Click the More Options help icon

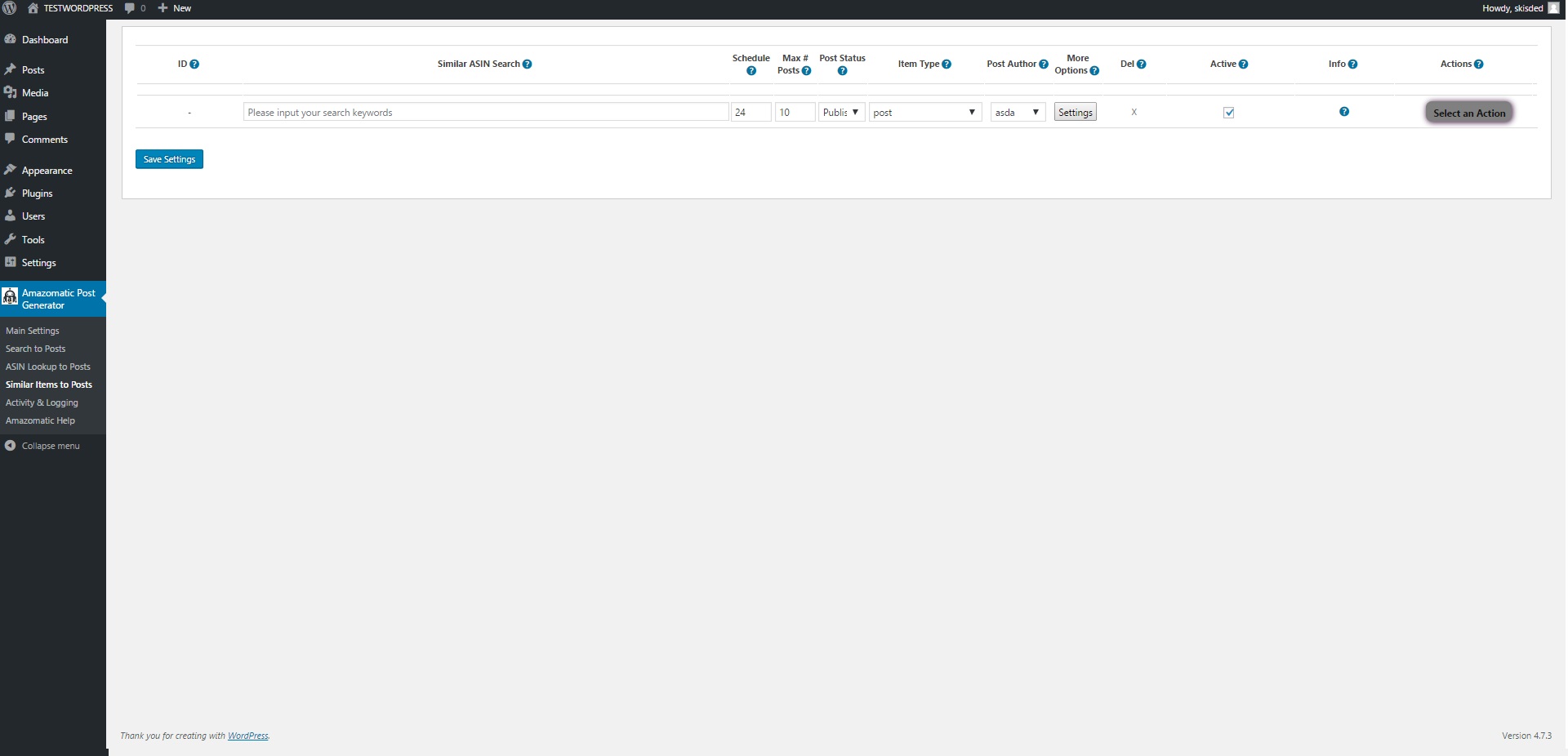pos(1094,71)
